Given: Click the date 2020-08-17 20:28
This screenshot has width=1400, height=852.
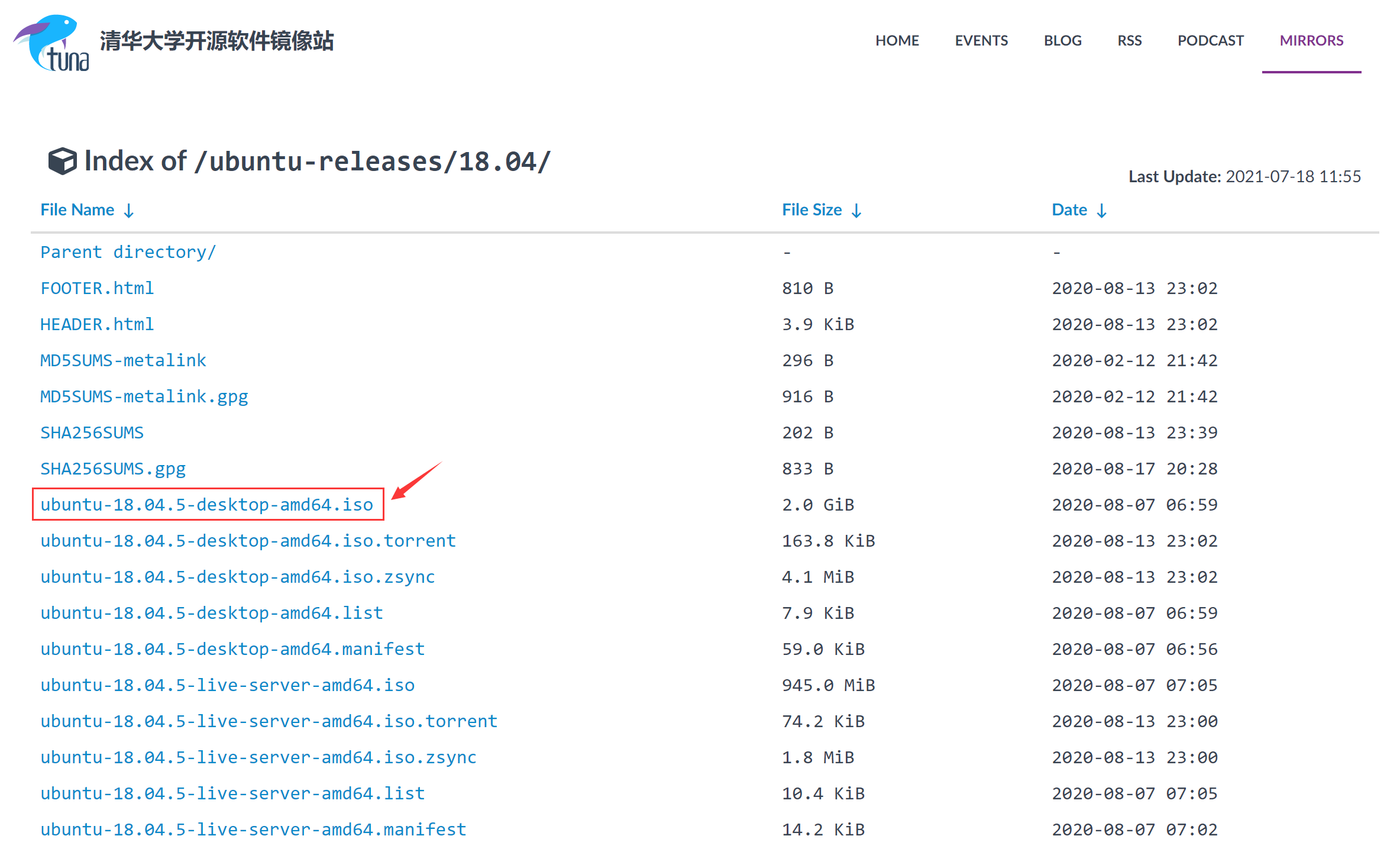Looking at the screenshot, I should click(x=1135, y=469).
